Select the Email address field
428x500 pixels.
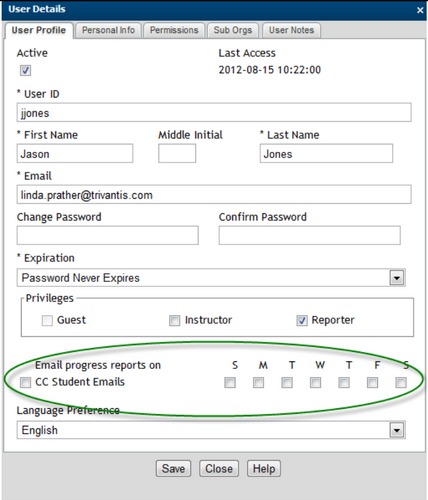coord(214,194)
